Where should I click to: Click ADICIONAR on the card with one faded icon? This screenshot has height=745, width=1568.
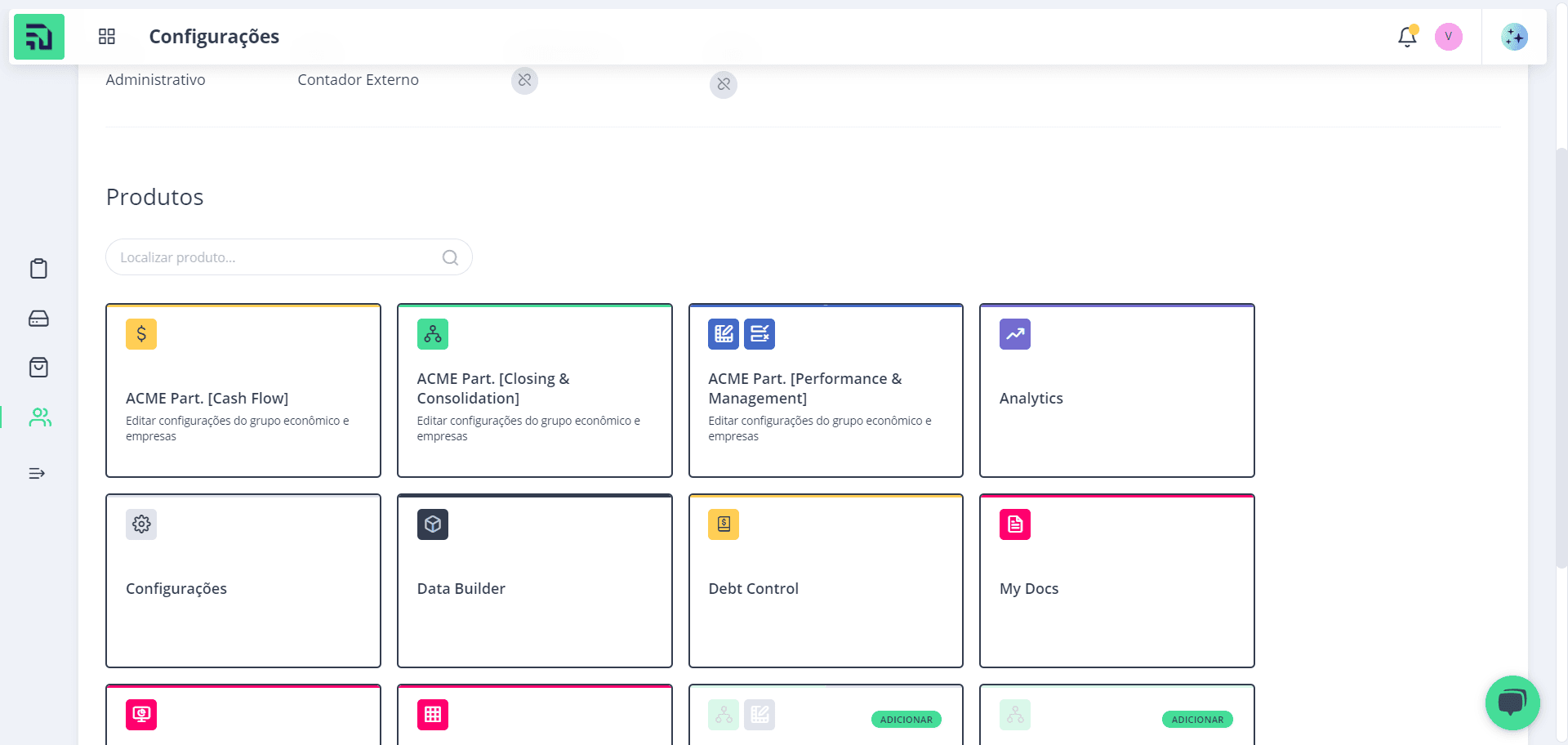coord(1198,720)
